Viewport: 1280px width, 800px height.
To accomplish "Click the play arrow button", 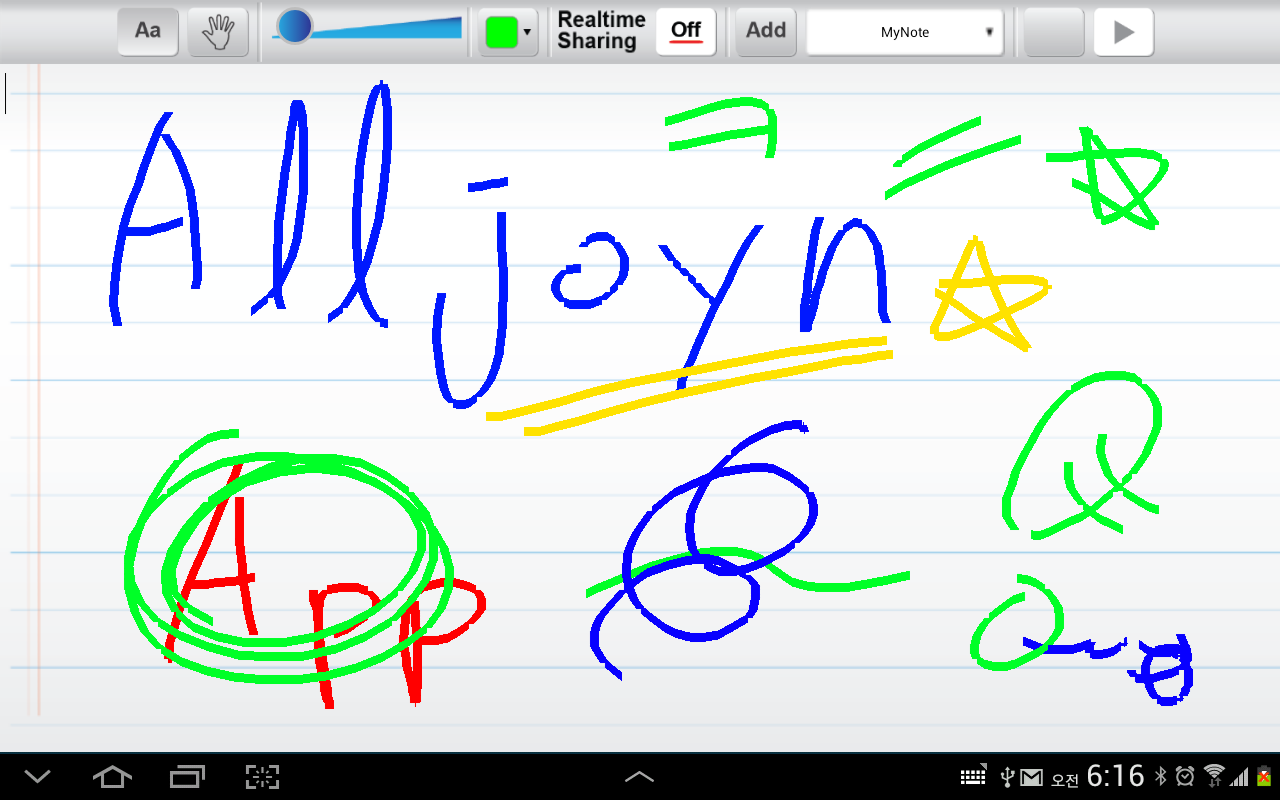I will pyautogui.click(x=1123, y=32).
